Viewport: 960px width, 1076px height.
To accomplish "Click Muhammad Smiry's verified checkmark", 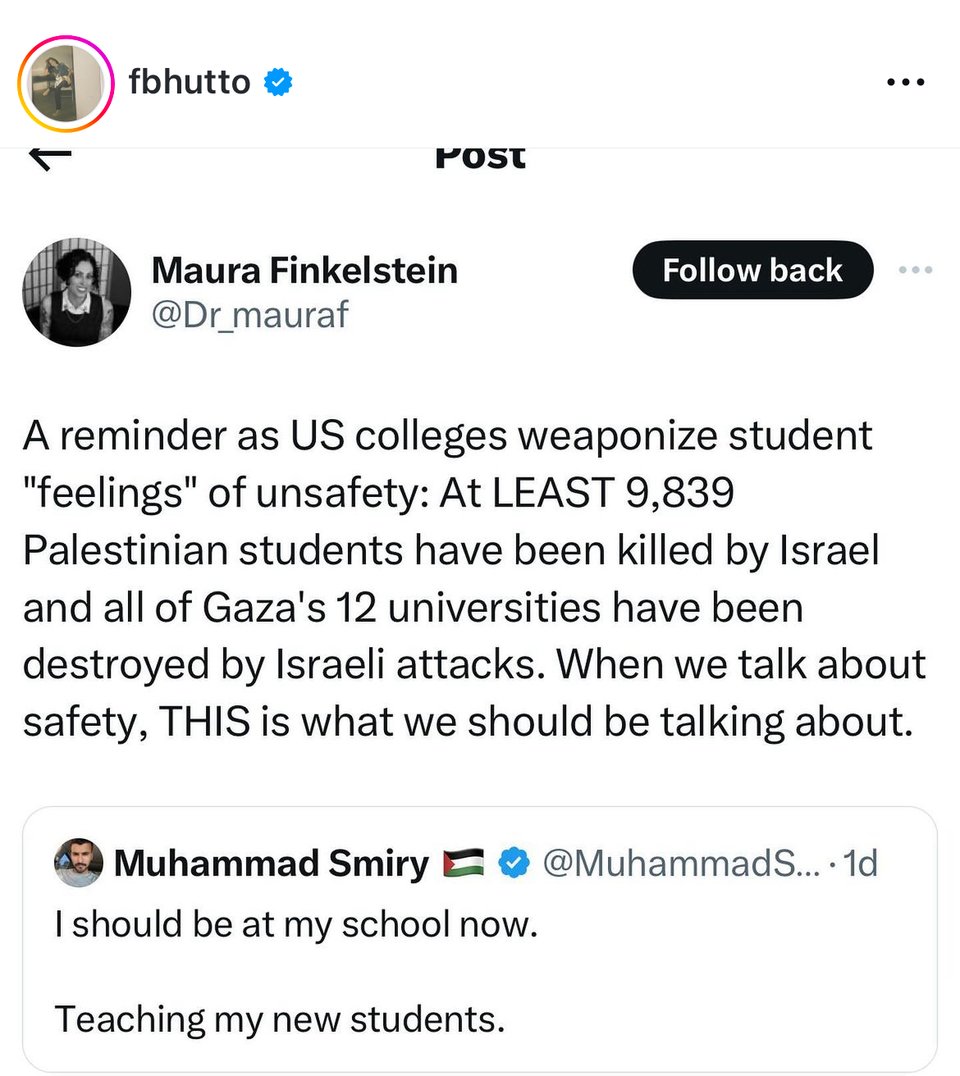I will click(x=515, y=861).
